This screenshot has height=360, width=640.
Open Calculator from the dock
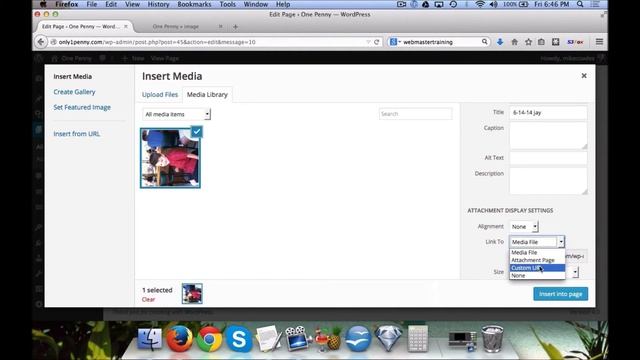(418, 338)
